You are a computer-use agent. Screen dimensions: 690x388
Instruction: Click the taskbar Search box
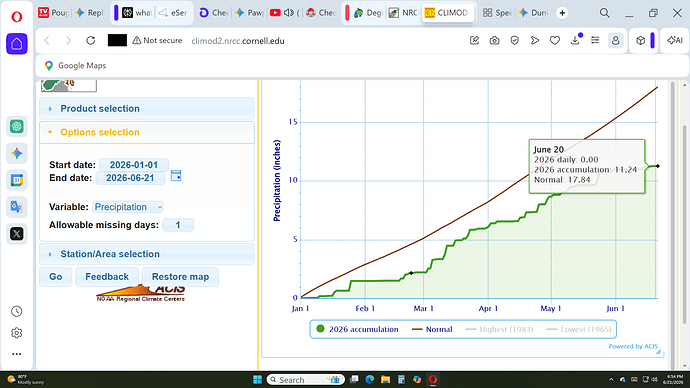(x=305, y=379)
